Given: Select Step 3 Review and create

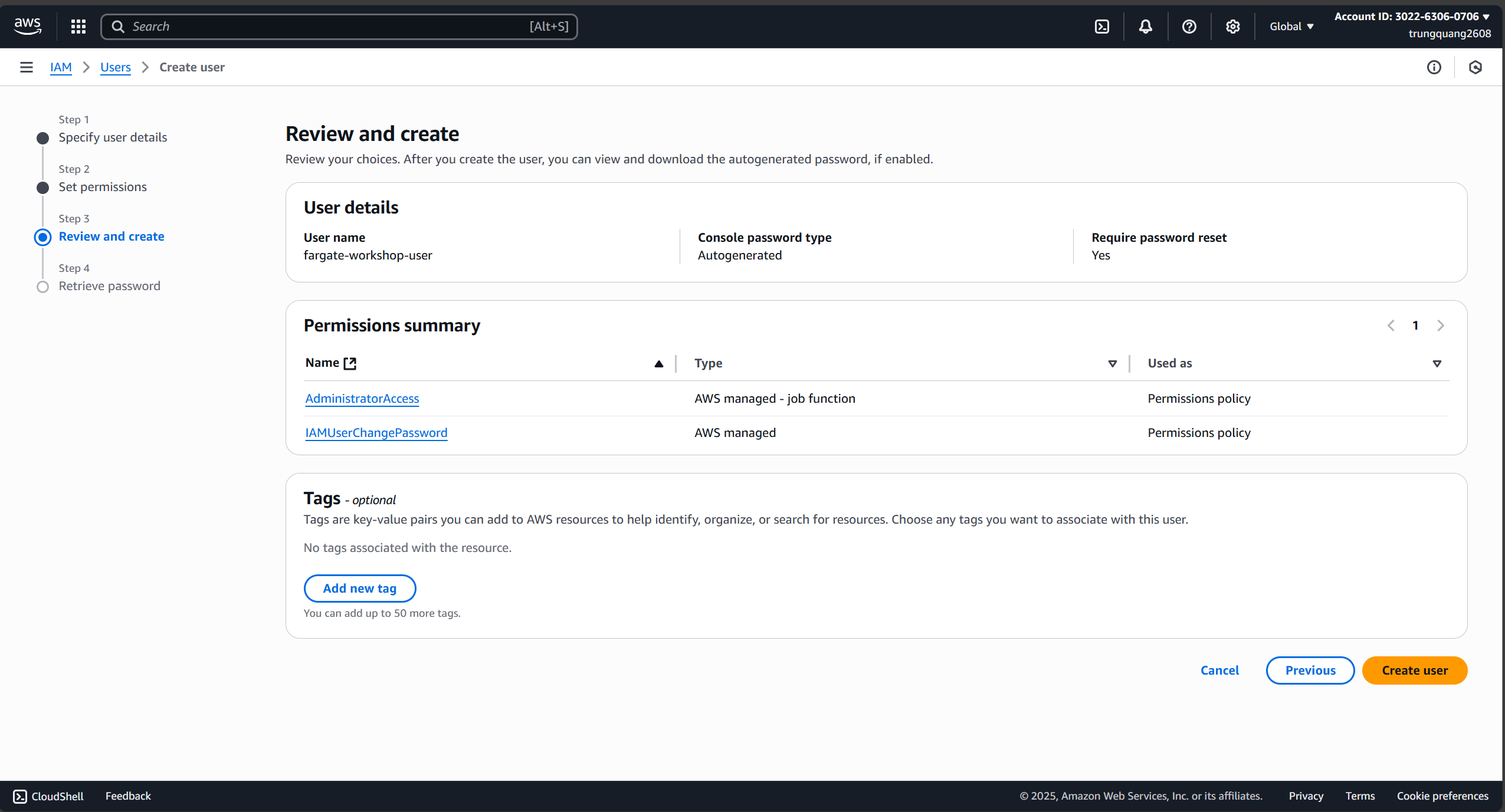Looking at the screenshot, I should 112,236.
